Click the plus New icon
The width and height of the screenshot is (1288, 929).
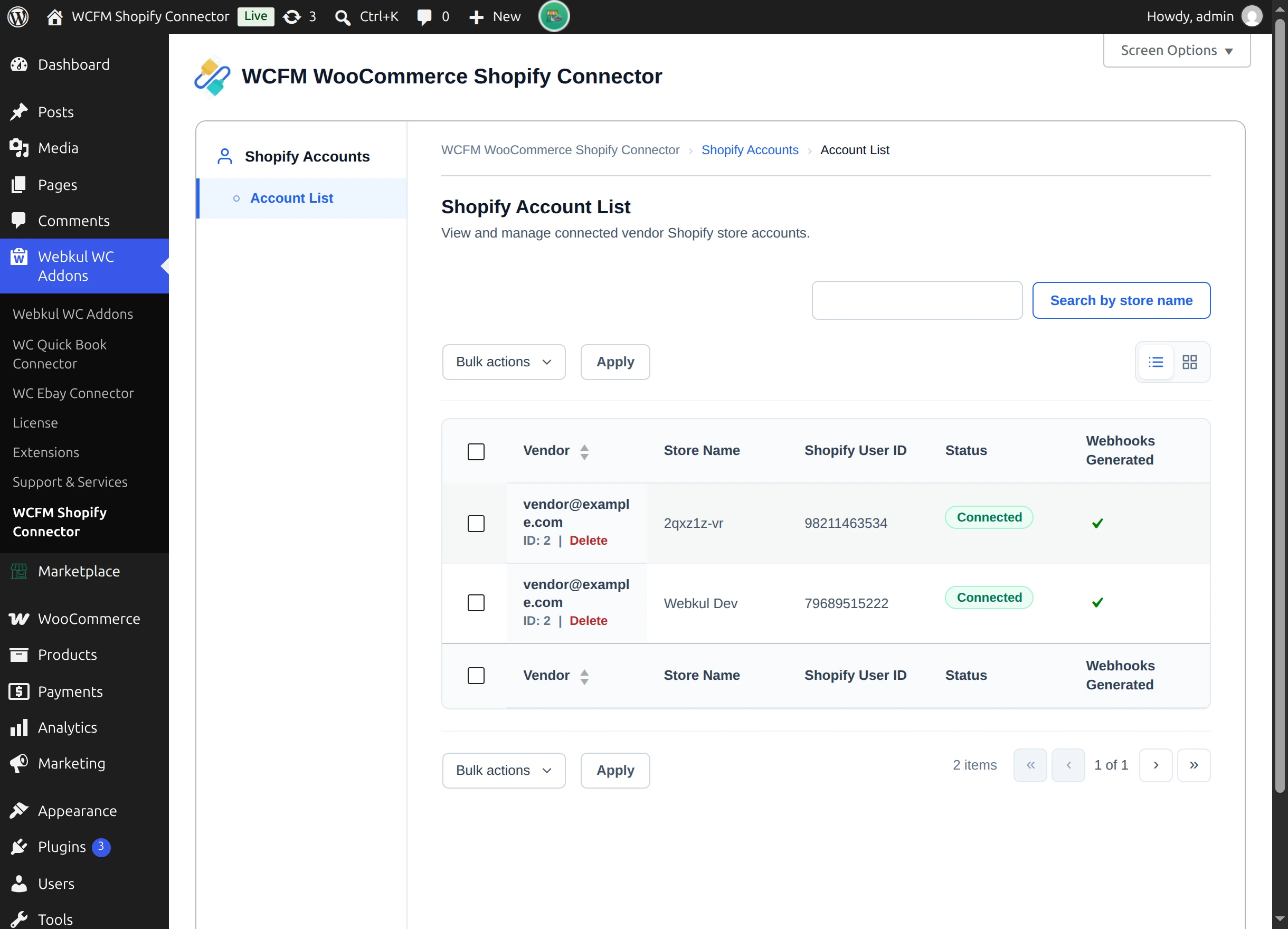pos(476,17)
